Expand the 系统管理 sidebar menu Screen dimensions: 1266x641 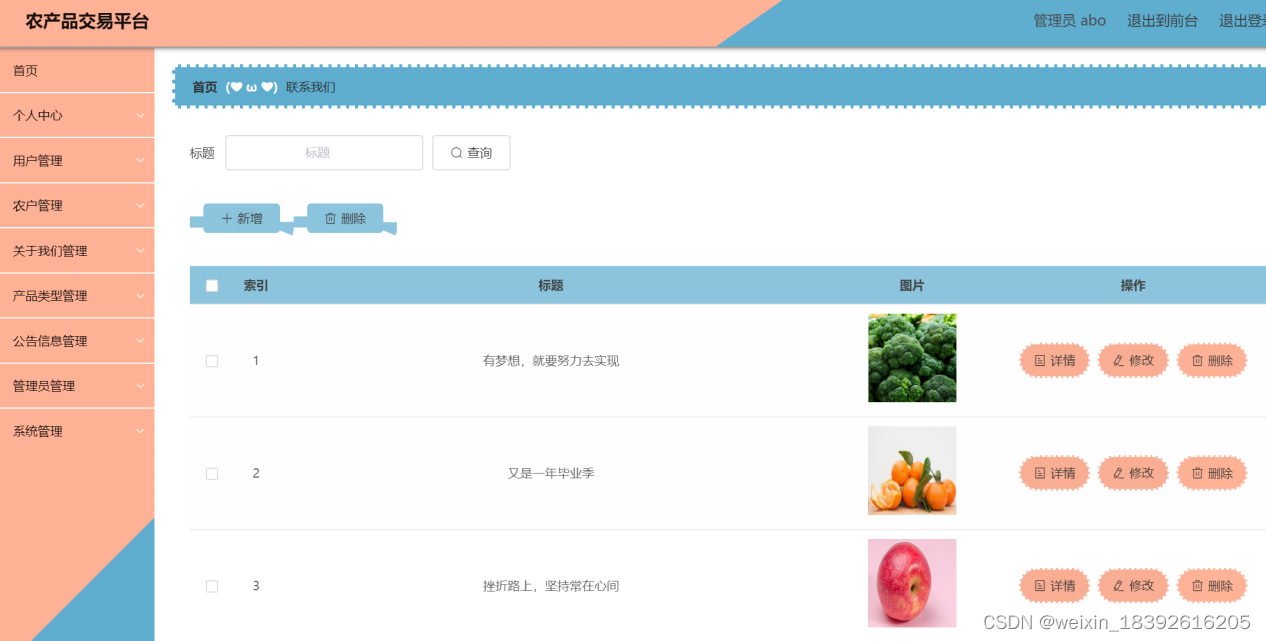77,431
